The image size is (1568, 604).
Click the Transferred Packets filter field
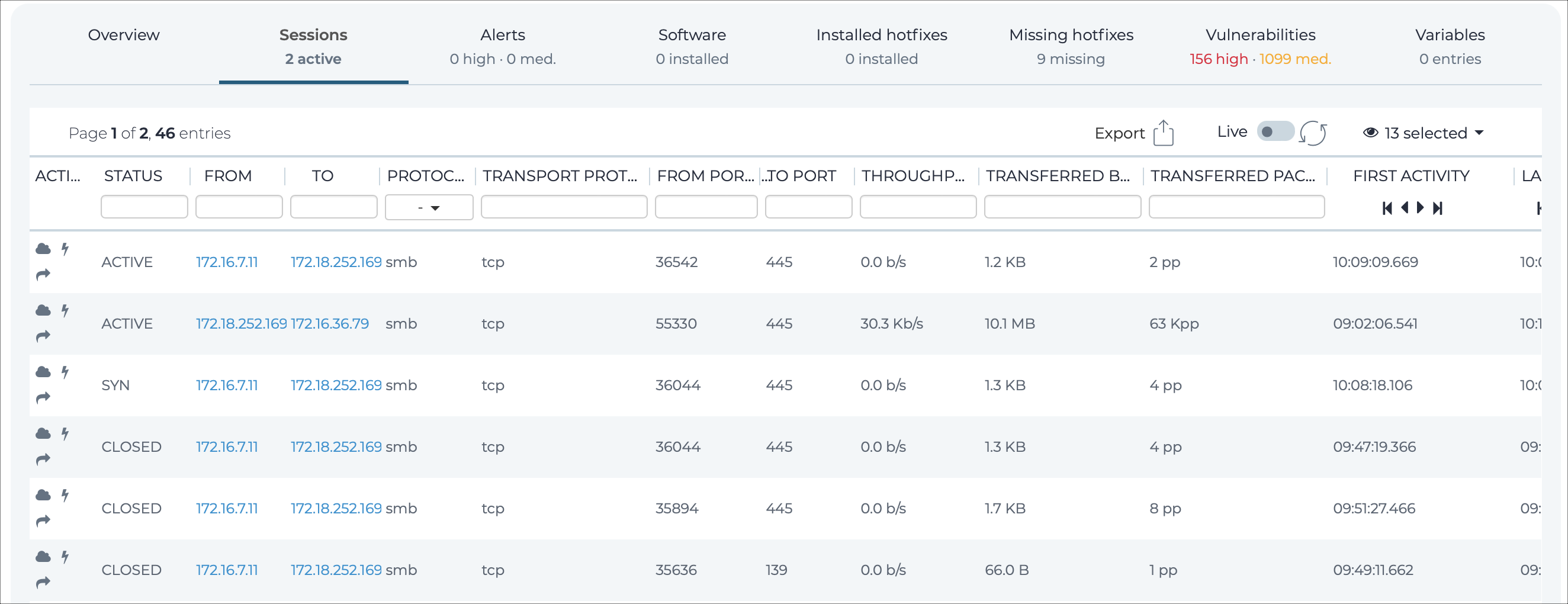click(1237, 207)
